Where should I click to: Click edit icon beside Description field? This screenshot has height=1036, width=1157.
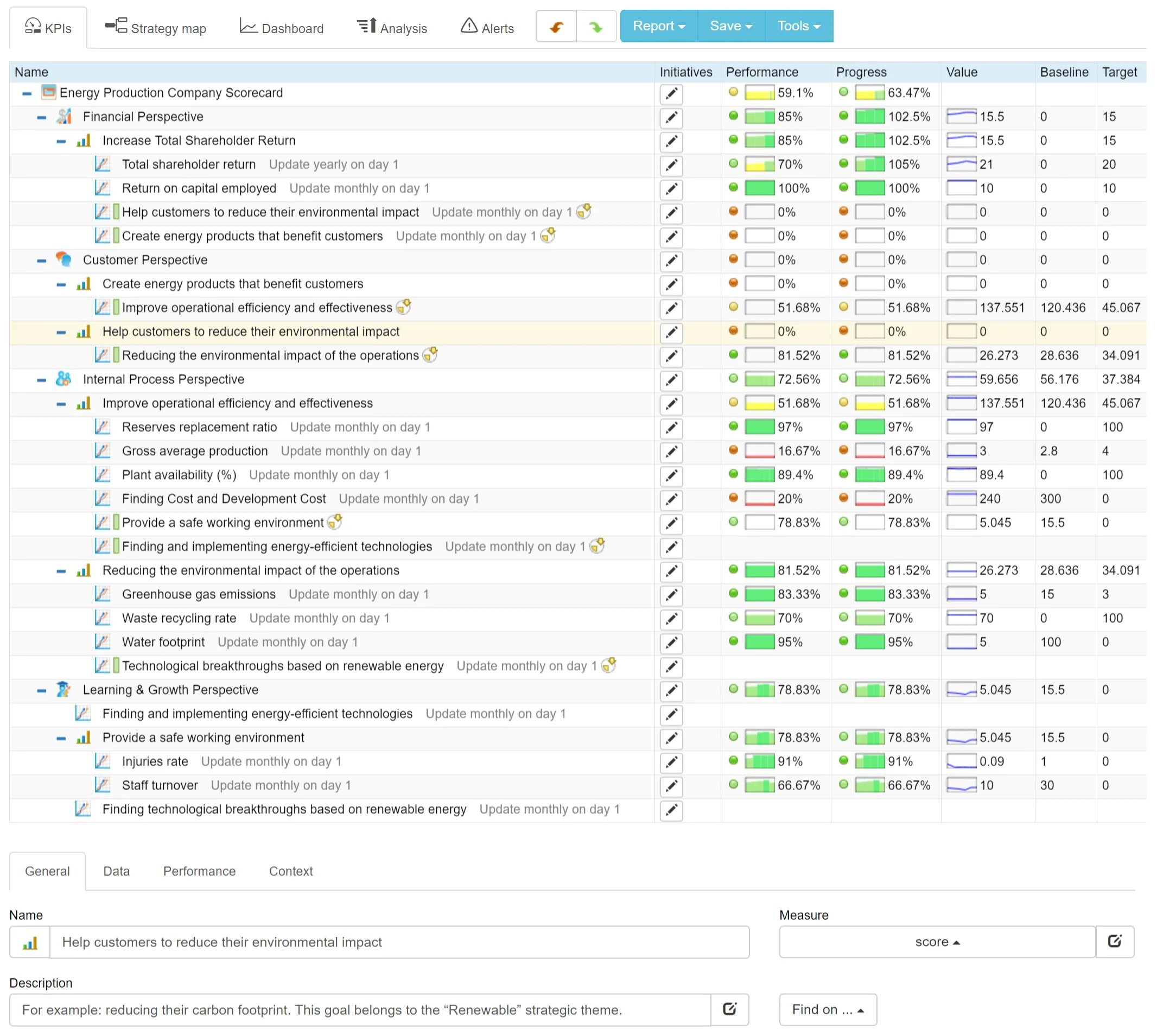pyautogui.click(x=729, y=1009)
